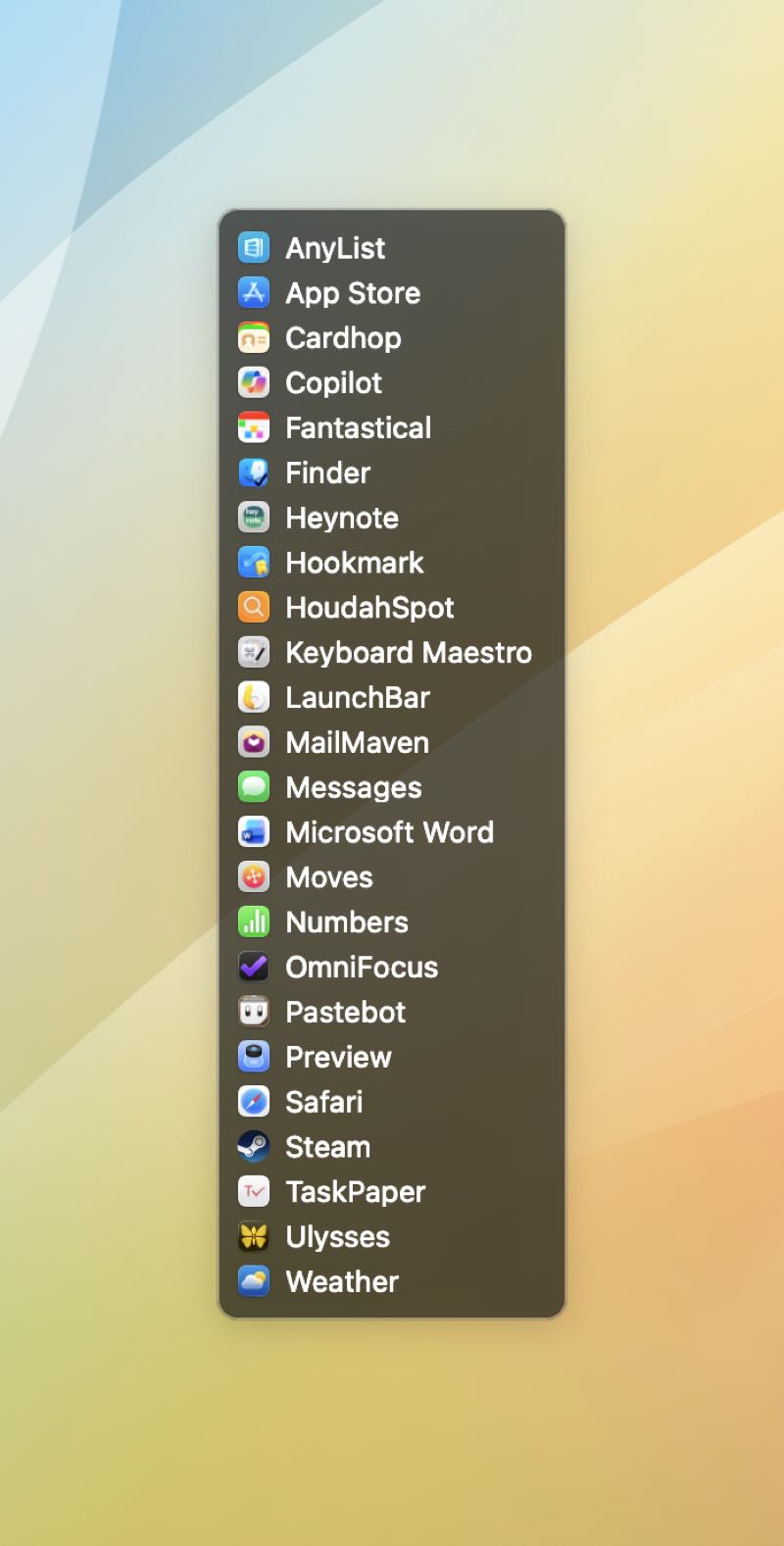Click the Cardhop icon
Screen dimensions: 784x1546
click(254, 338)
